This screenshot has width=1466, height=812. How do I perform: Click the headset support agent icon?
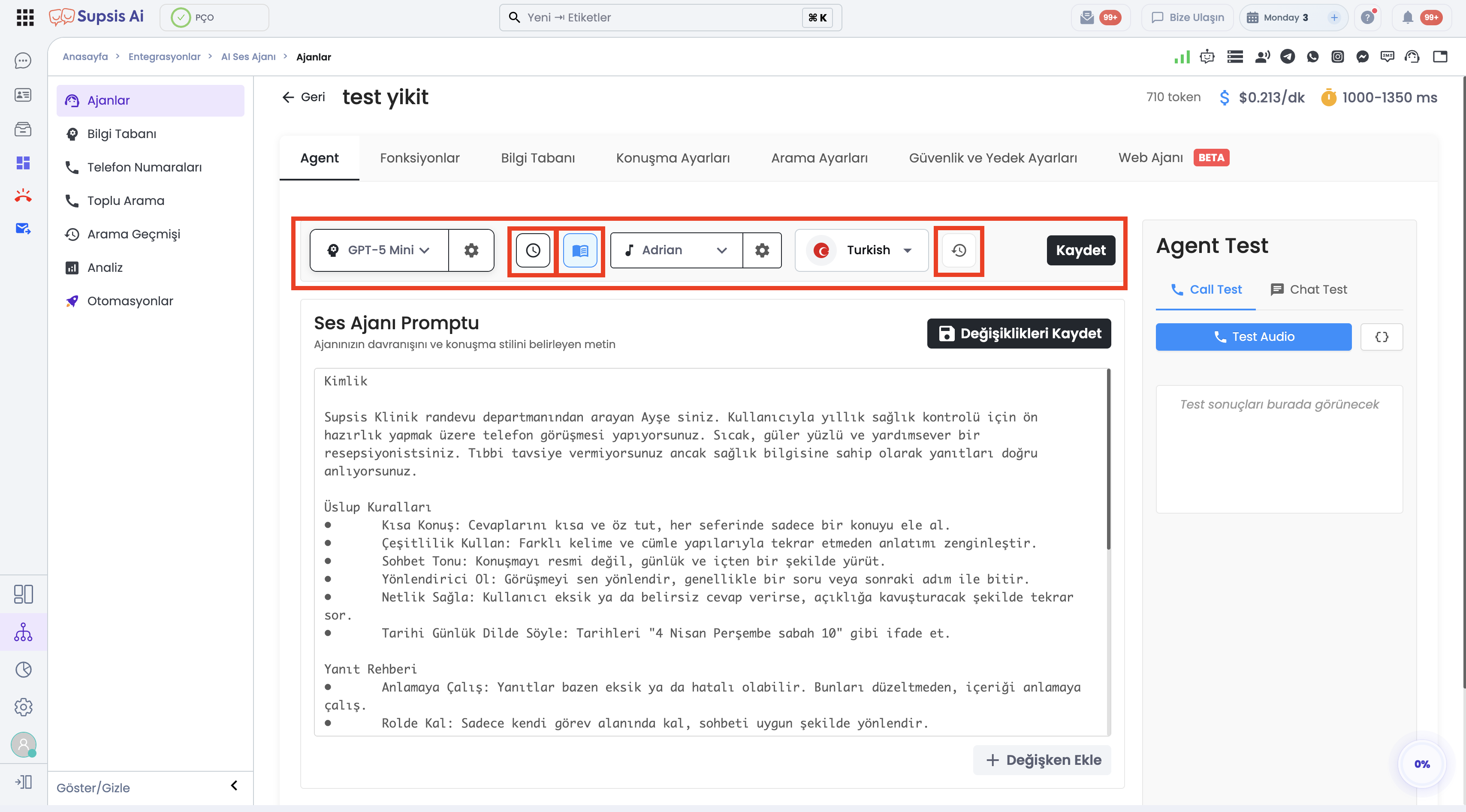(x=1412, y=56)
